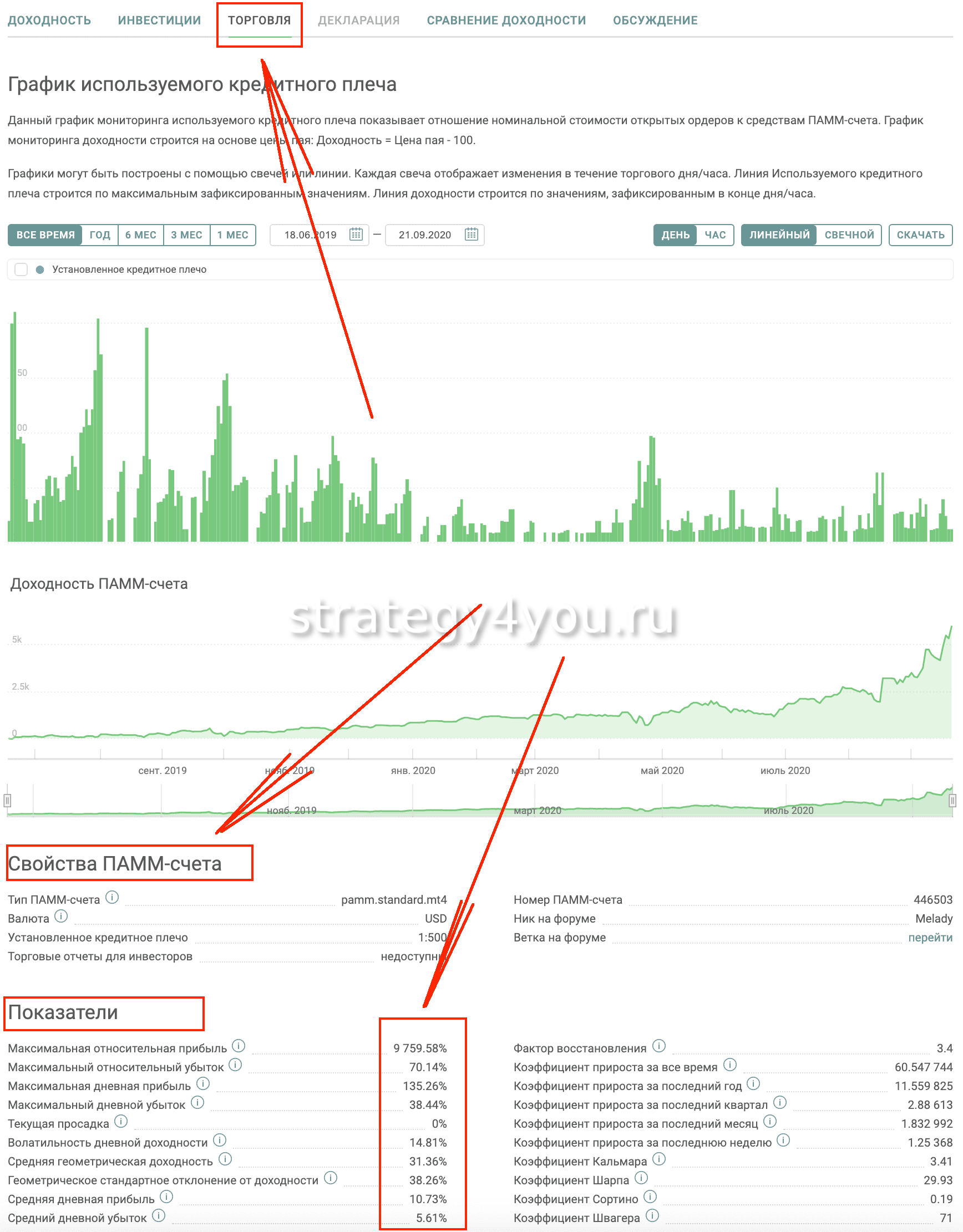Show info for Текущая просадка
The height and width of the screenshot is (1232, 963).
click(x=121, y=1122)
